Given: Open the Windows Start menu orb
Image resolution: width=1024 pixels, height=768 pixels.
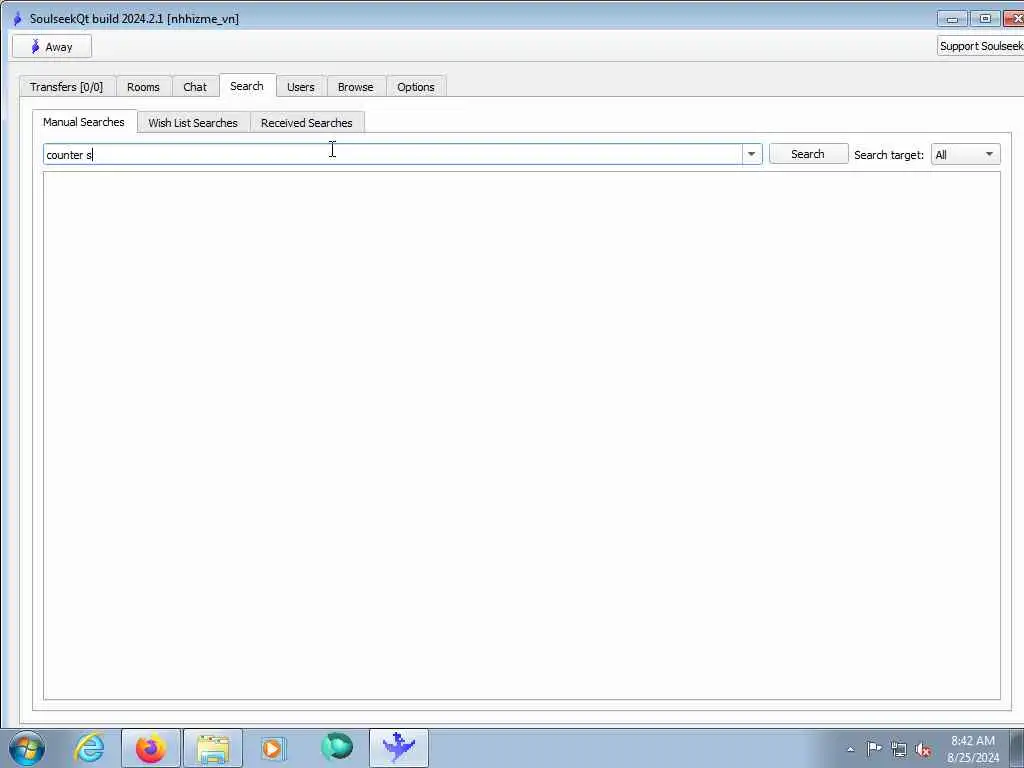Looking at the screenshot, I should (27, 748).
